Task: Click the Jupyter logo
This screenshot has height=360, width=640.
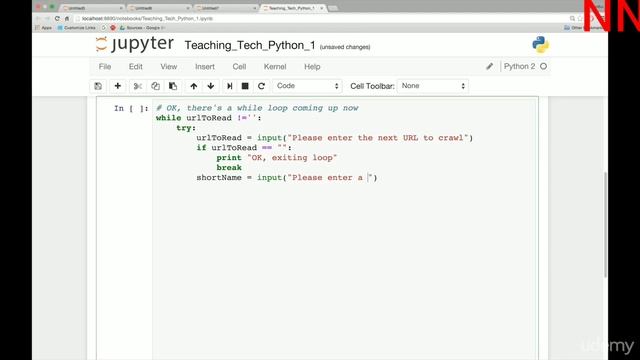Action: (x=134, y=44)
